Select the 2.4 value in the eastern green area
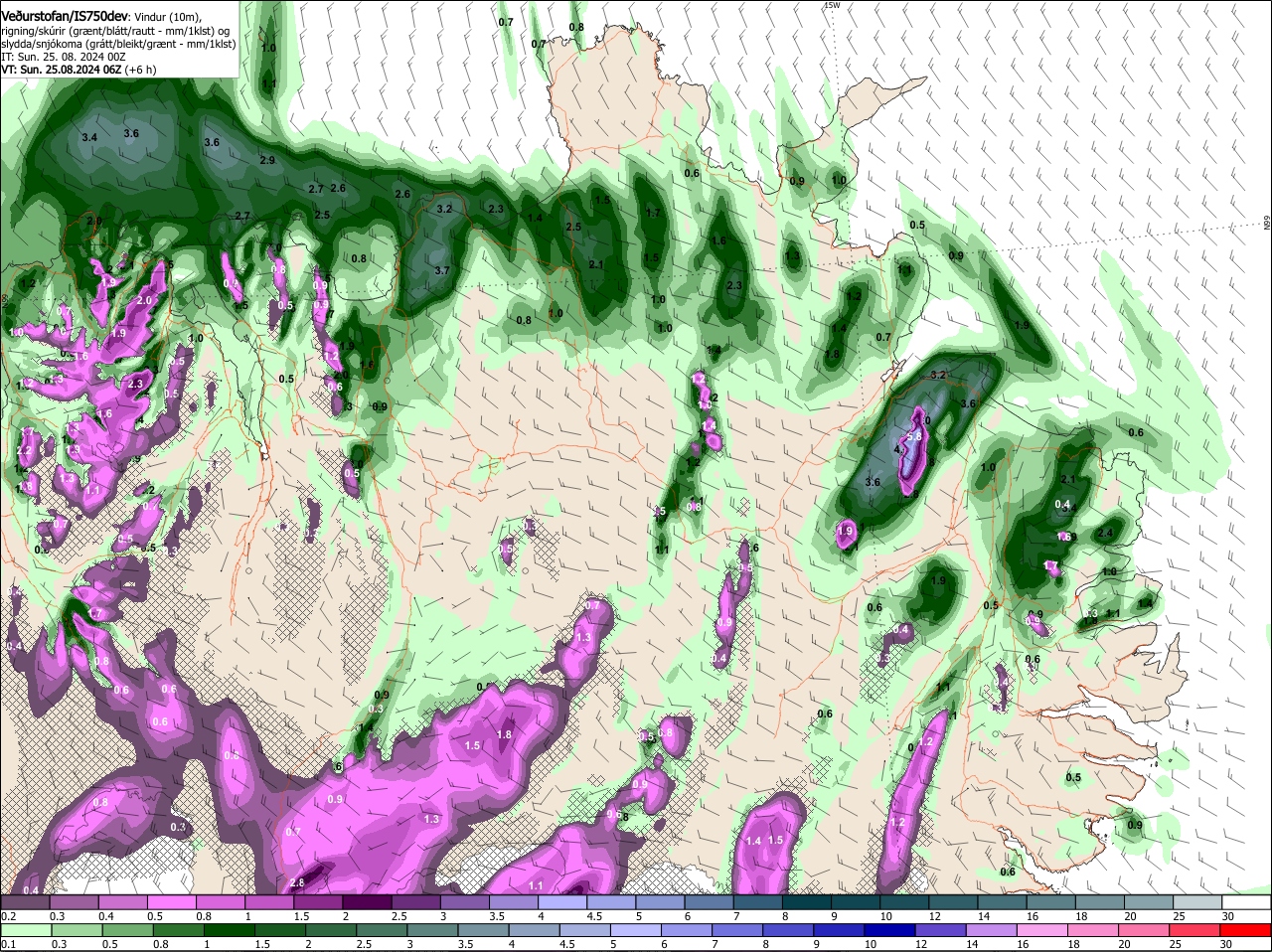The height and width of the screenshot is (952, 1272). (x=1104, y=533)
